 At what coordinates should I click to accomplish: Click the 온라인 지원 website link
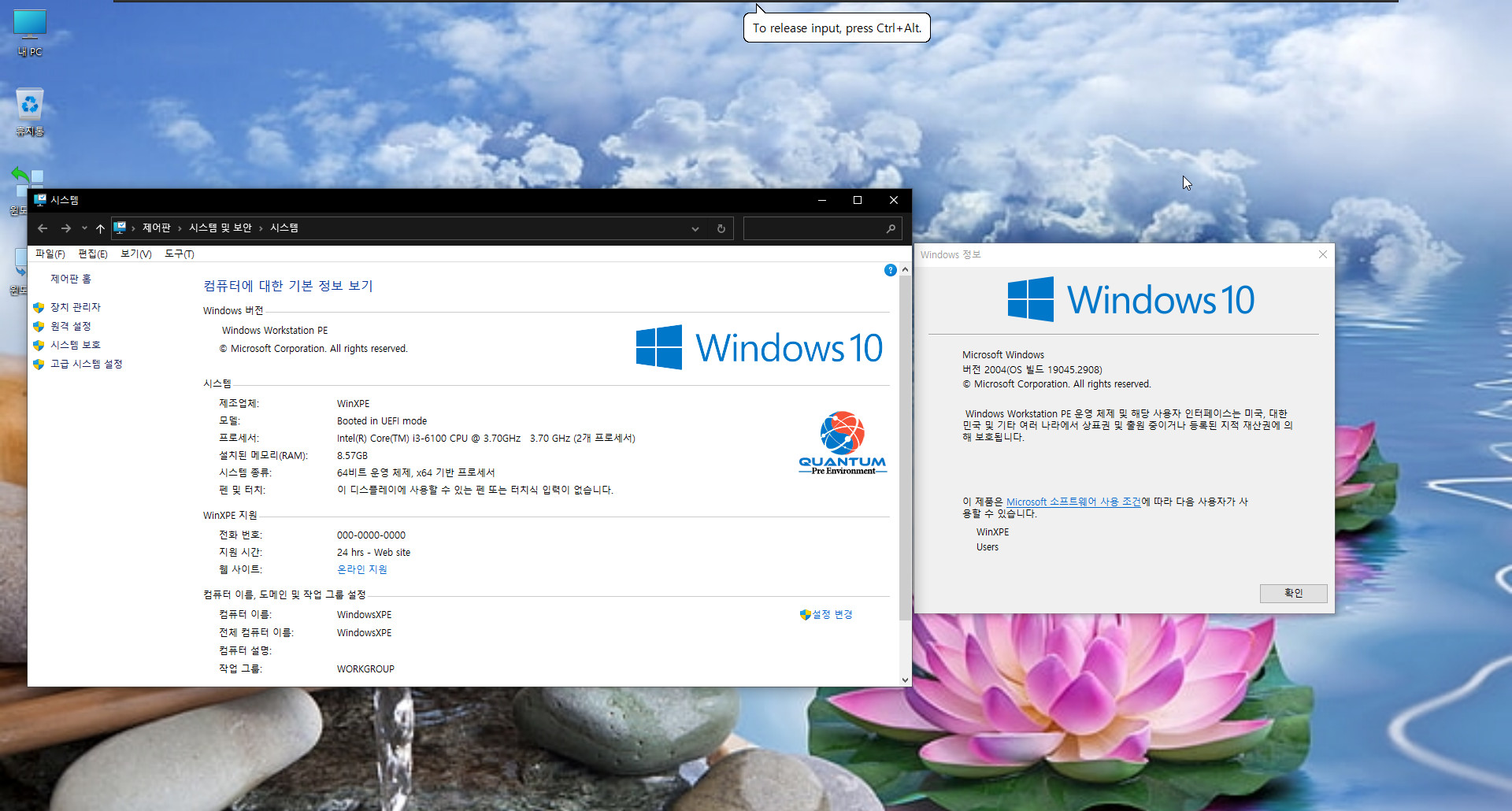click(362, 569)
